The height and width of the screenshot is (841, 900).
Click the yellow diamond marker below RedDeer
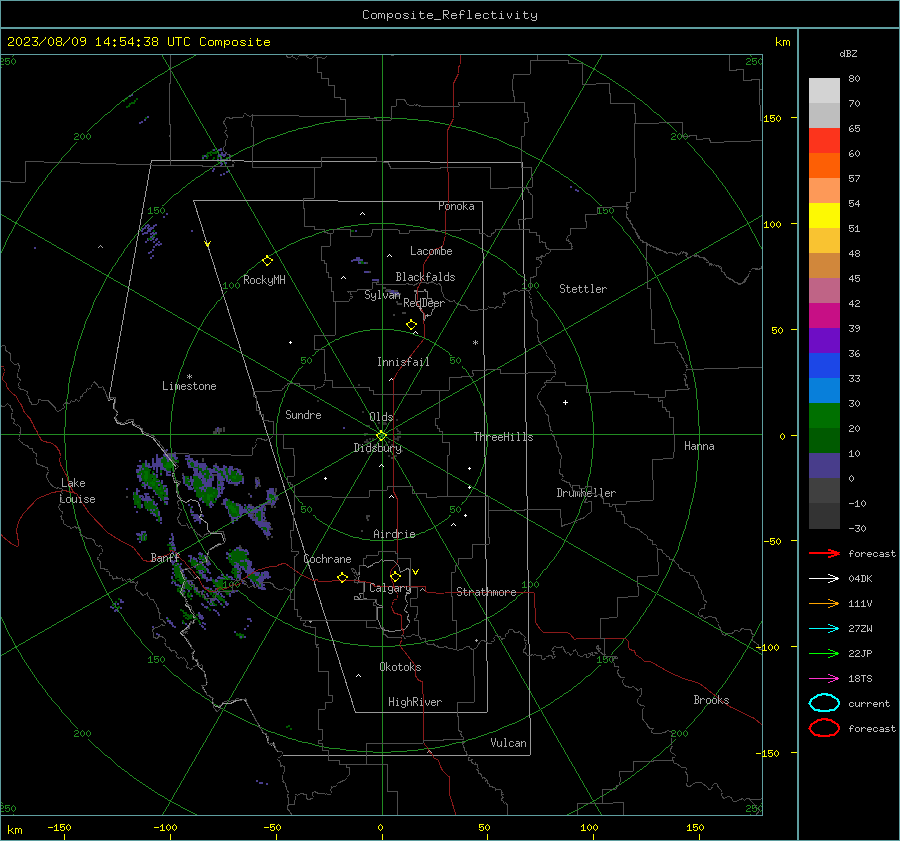(x=411, y=325)
